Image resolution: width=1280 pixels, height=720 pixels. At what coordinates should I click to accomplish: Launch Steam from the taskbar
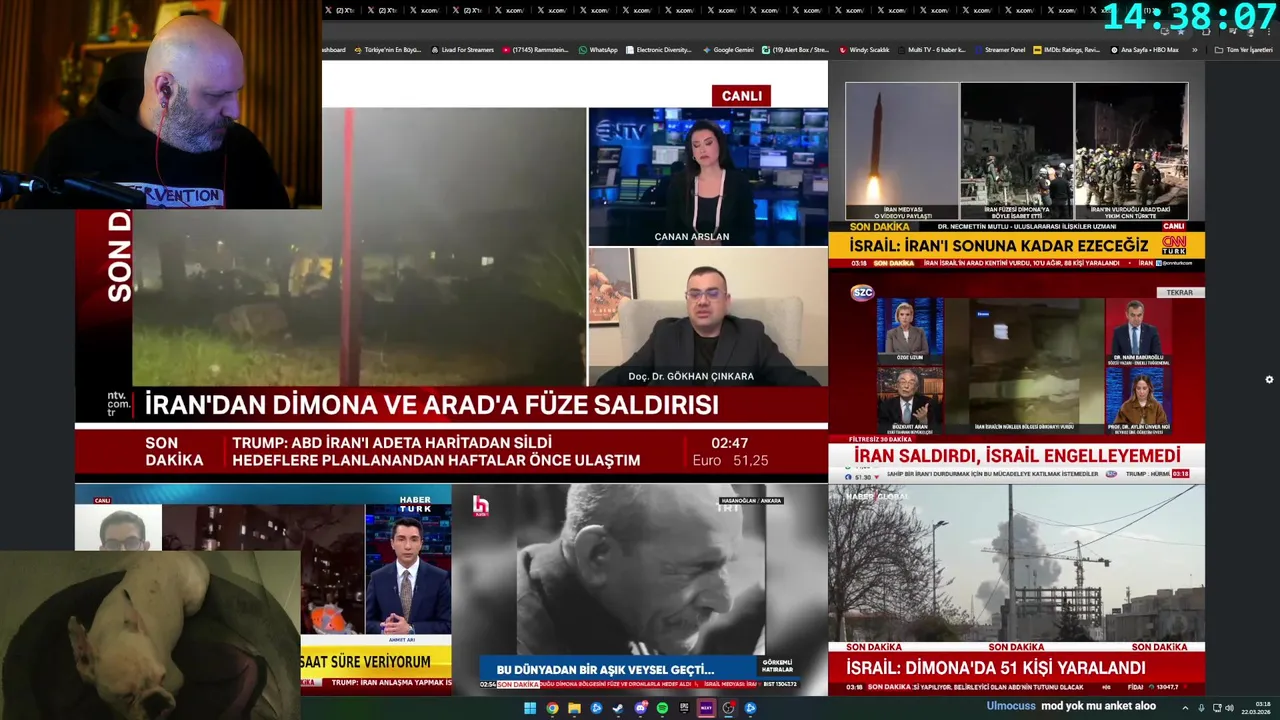[x=618, y=708]
